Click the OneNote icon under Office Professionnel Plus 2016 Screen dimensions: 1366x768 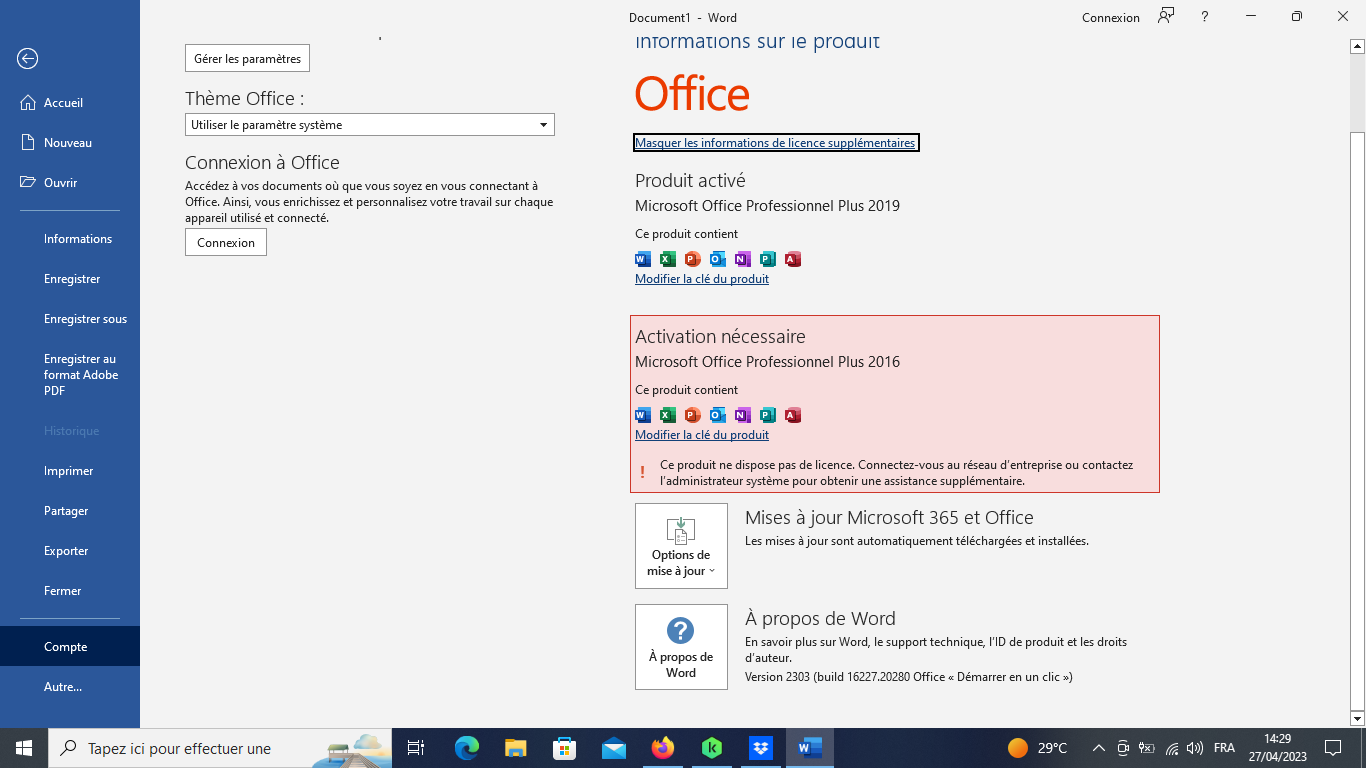[743, 415]
